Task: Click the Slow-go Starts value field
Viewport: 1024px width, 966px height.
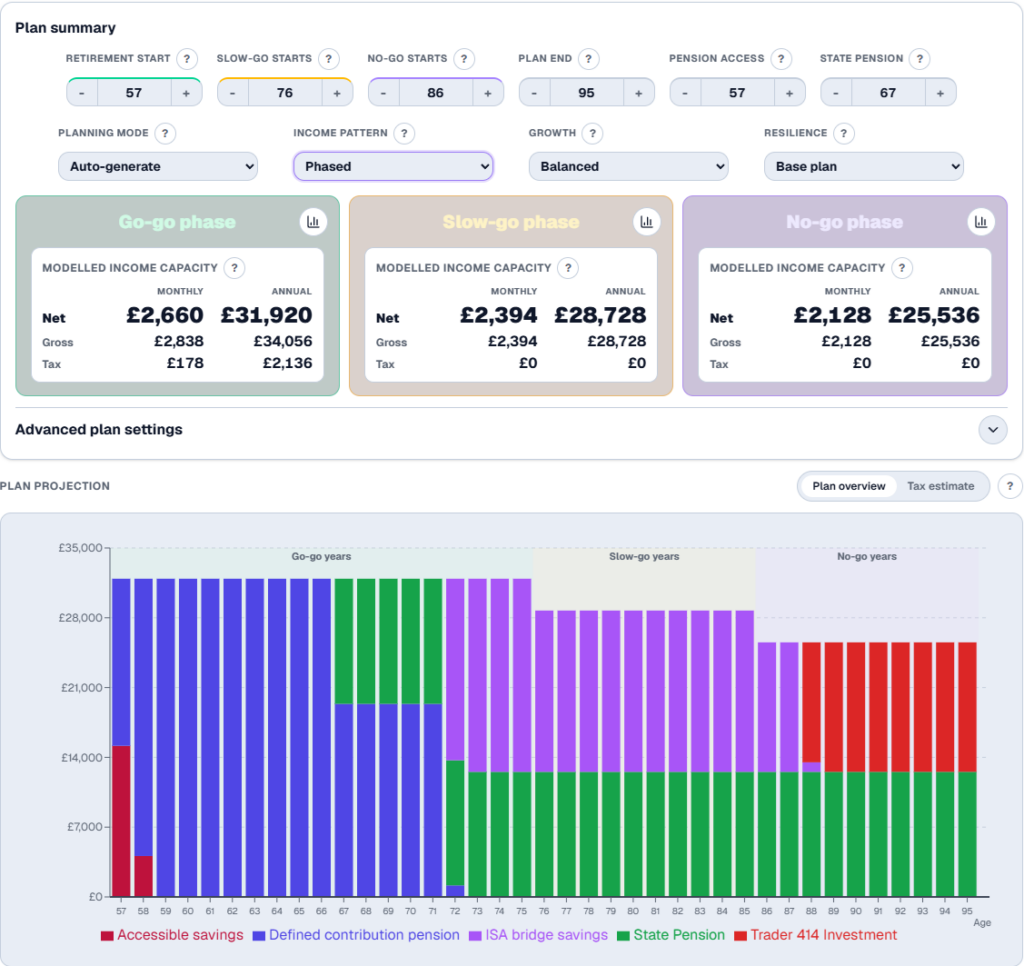Action: click(x=285, y=93)
